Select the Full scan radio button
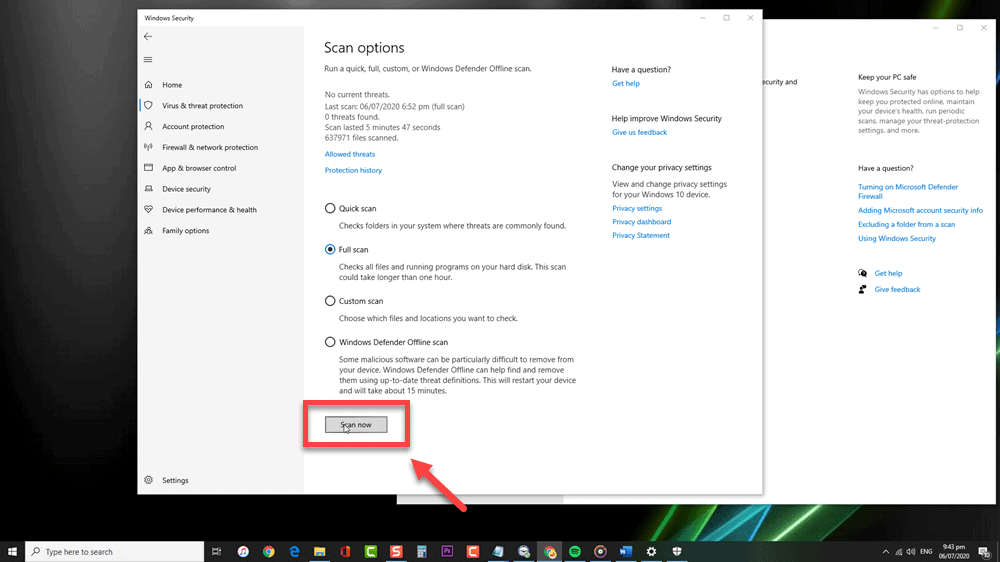1000x562 pixels. 330,249
